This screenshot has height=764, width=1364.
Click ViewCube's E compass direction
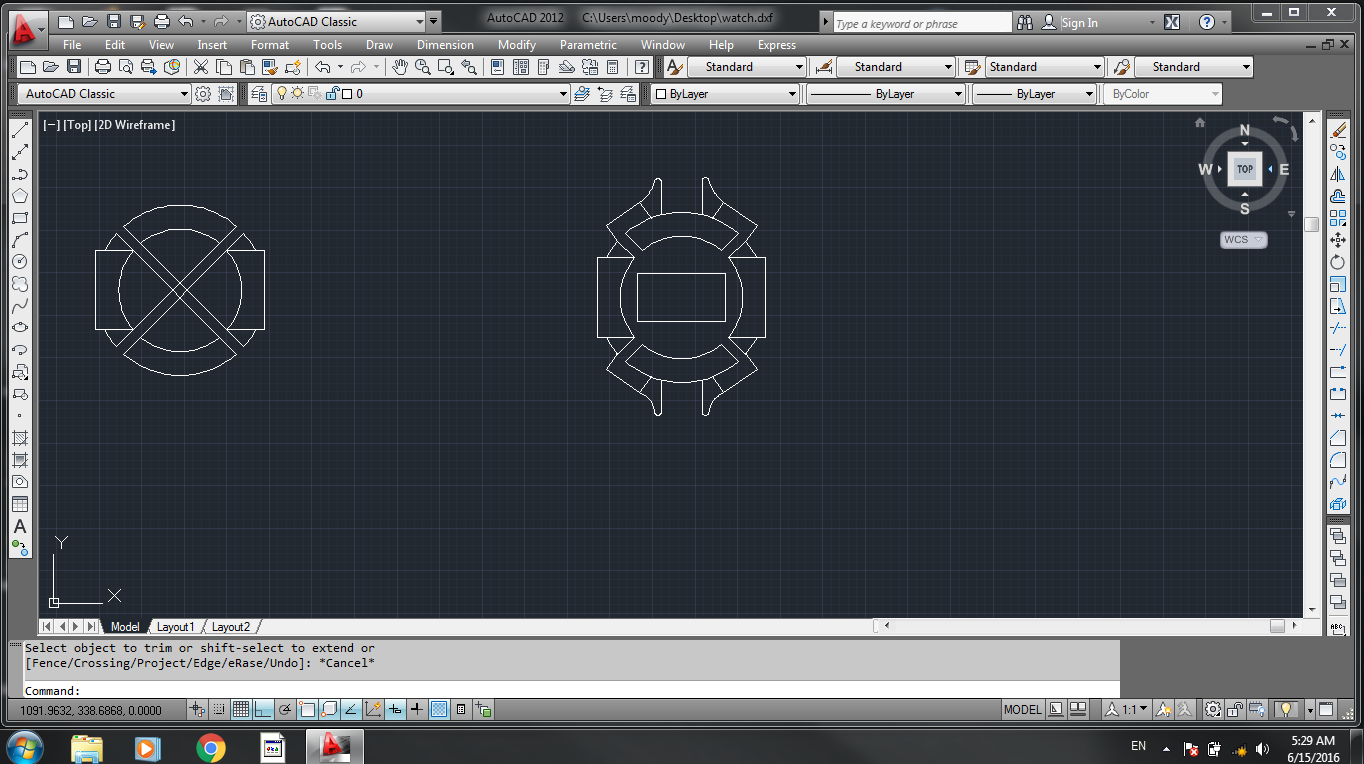tap(1284, 169)
